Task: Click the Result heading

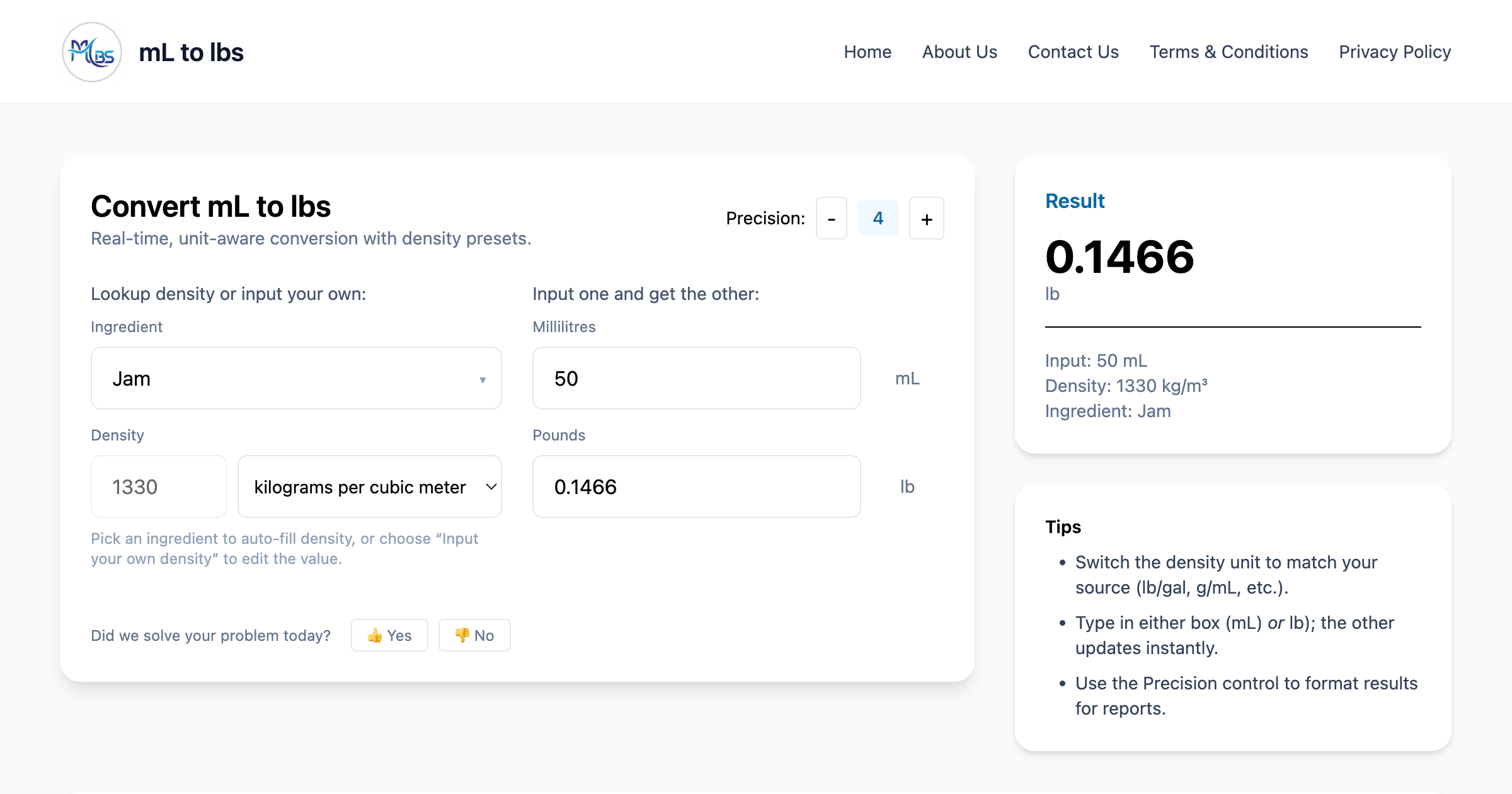Action: (x=1075, y=201)
